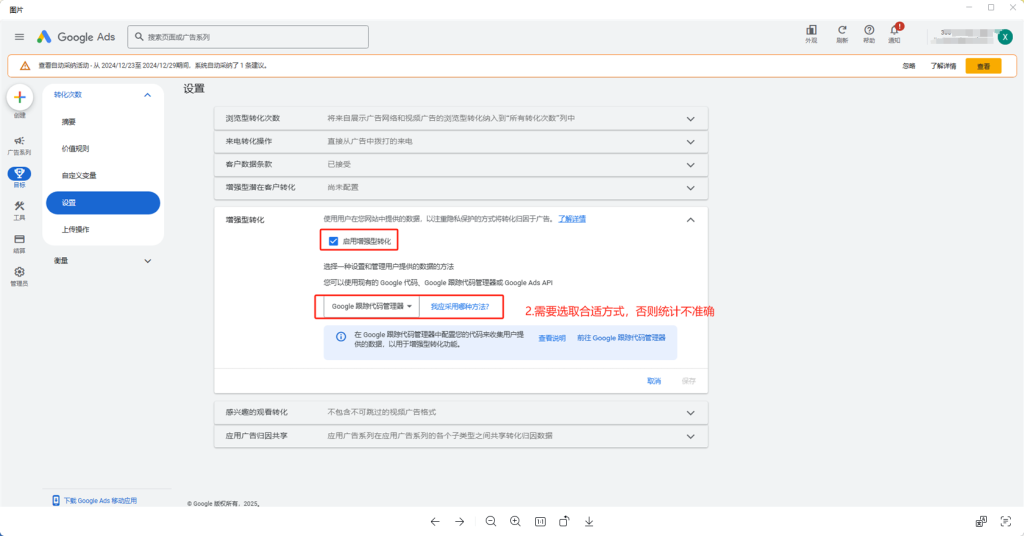This screenshot has width=1024, height=536.
Task: Click the 创建 plus button
Action: 20,97
